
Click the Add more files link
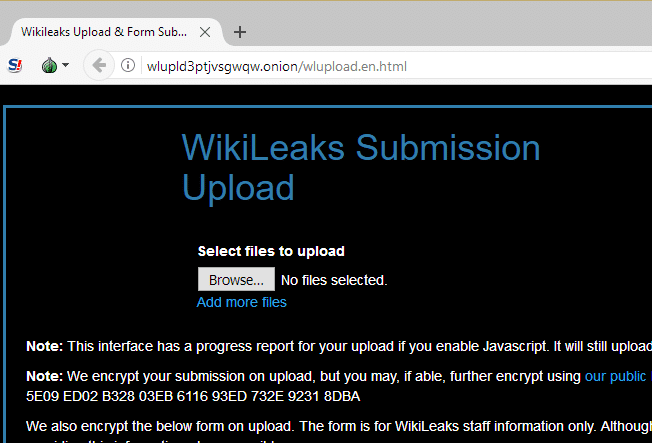click(241, 302)
